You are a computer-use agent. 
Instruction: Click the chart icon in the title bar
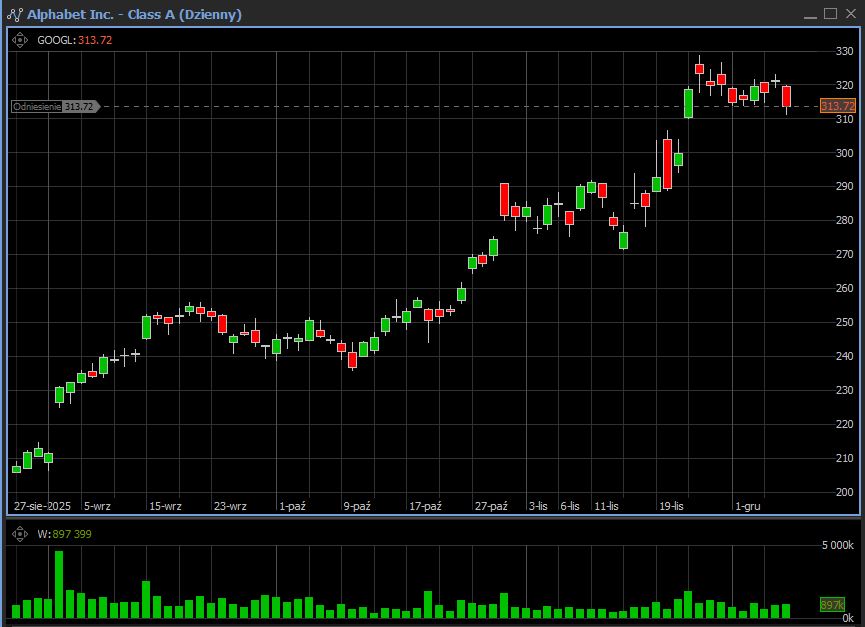(14, 14)
